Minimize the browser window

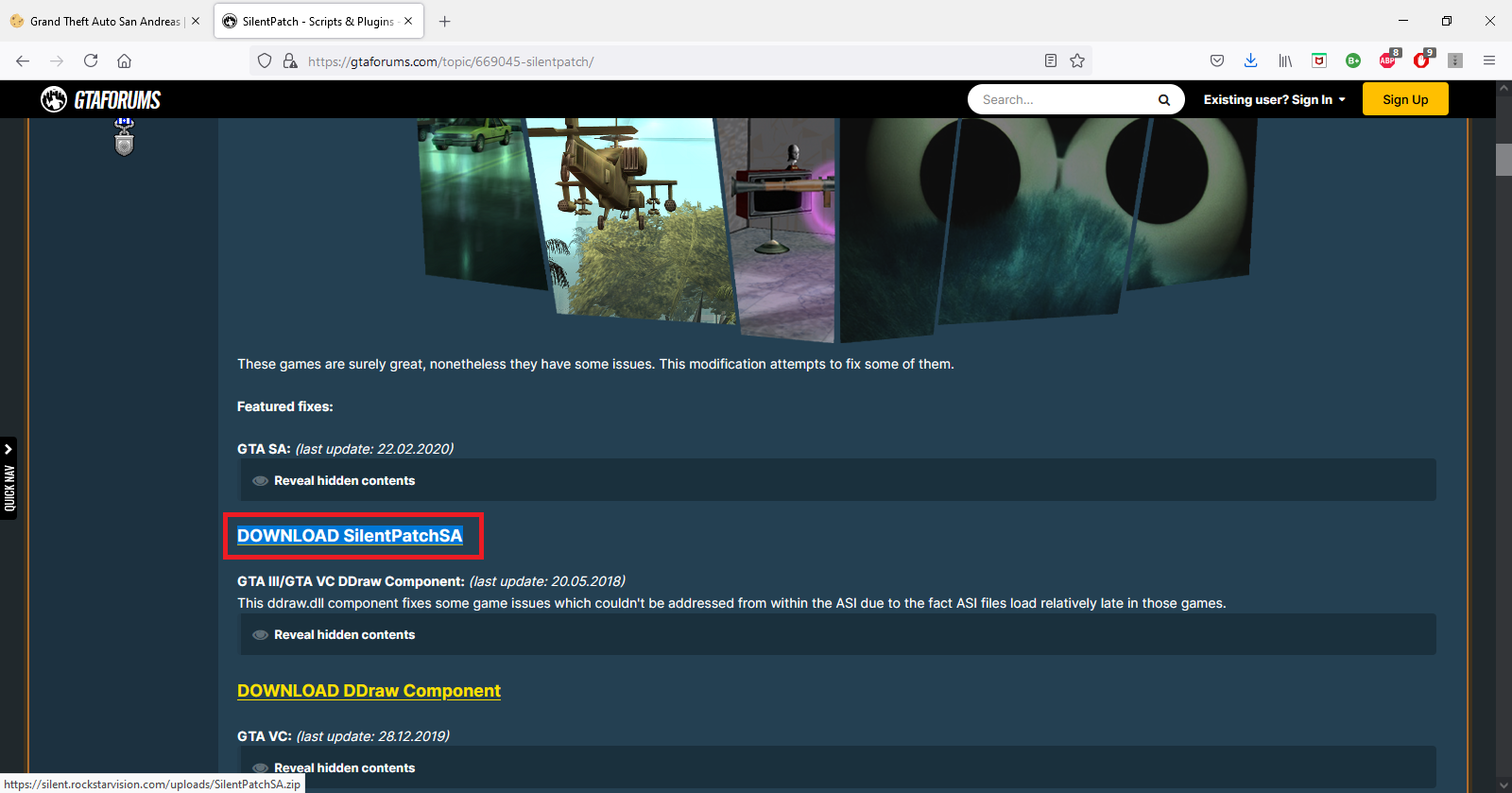(1403, 21)
